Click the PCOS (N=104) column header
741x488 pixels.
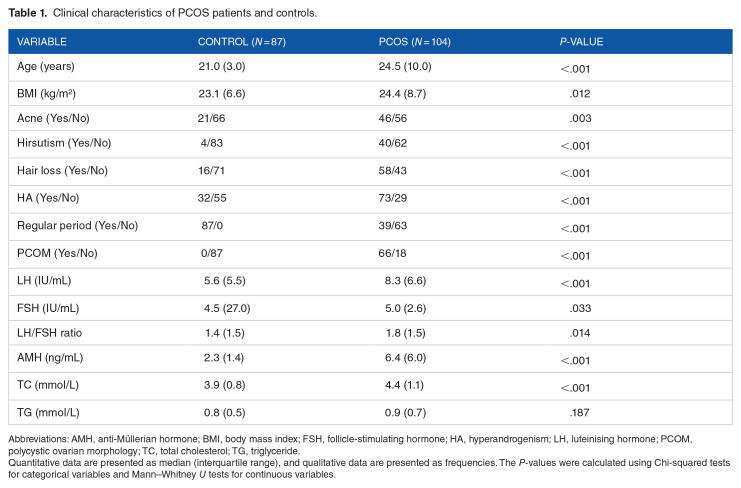[x=411, y=42]
